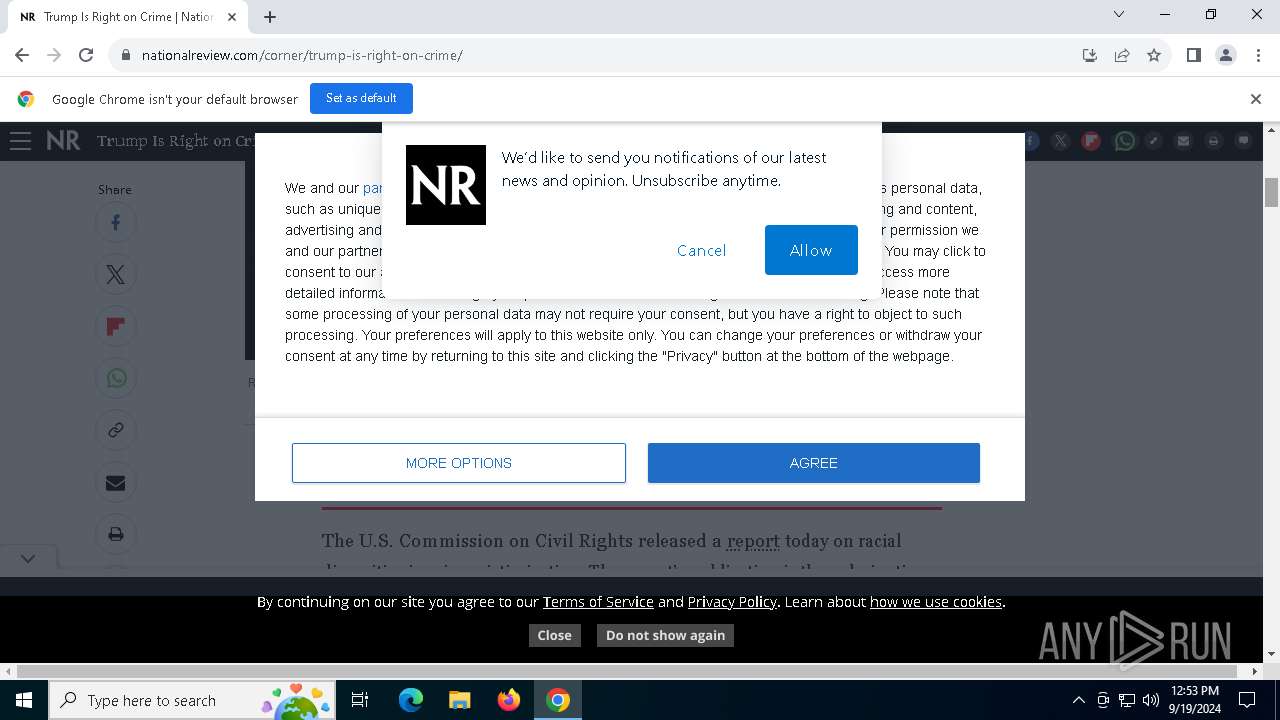Share article on Flipboard from left sidebar
This screenshot has height=720, width=1280.
116,327
